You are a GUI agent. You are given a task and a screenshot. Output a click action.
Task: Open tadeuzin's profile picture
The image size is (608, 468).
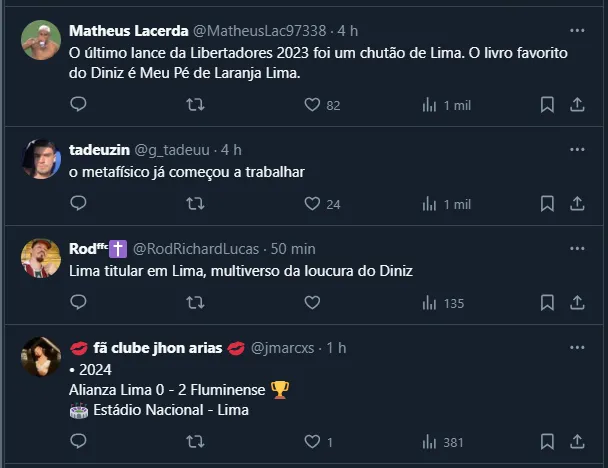tap(41, 159)
